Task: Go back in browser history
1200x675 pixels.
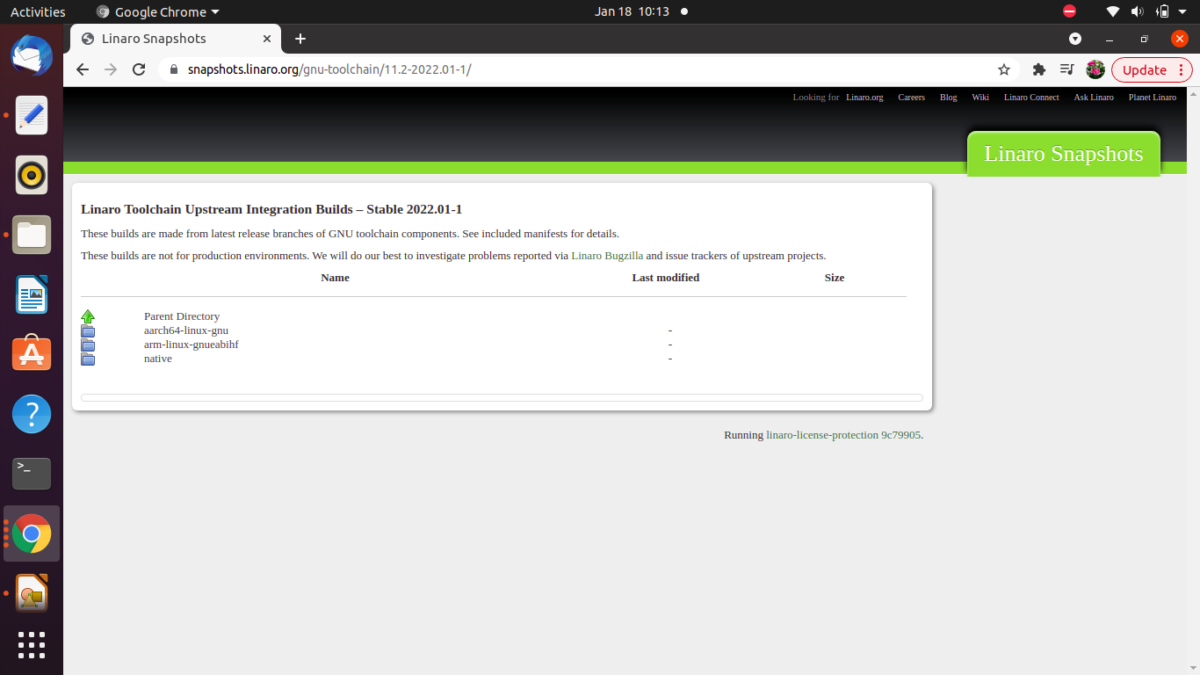Action: pos(83,70)
